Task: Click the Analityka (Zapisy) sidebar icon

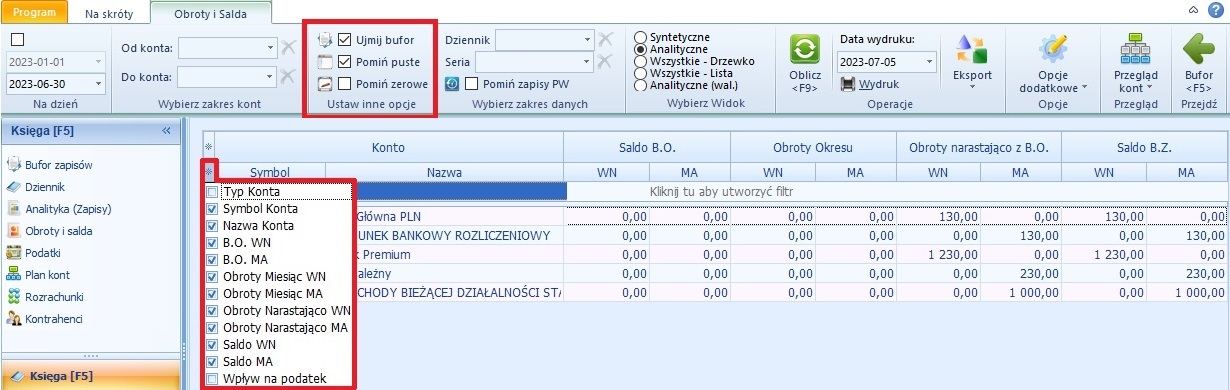Action: point(14,208)
